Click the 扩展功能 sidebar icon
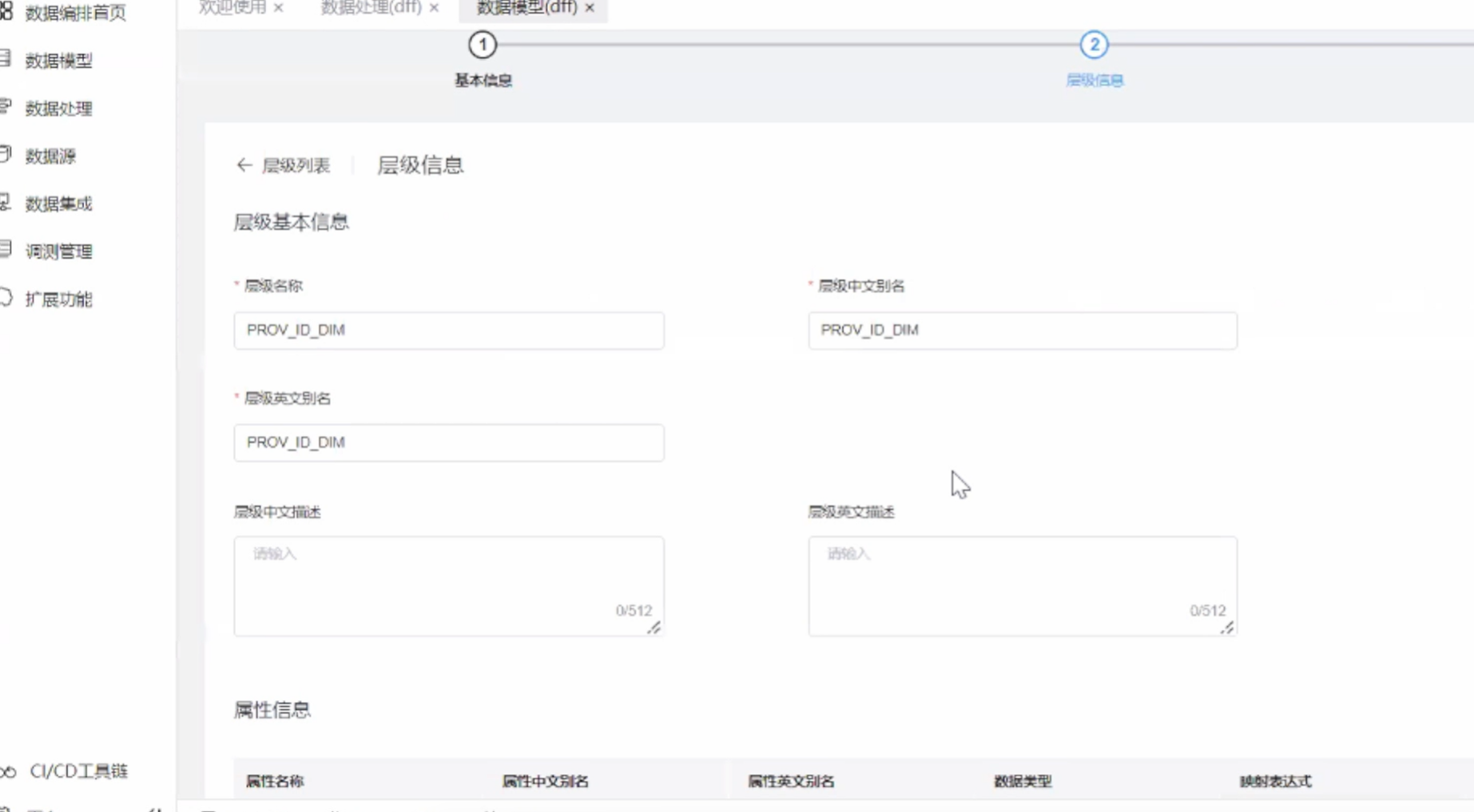1474x812 pixels. (x=6, y=298)
